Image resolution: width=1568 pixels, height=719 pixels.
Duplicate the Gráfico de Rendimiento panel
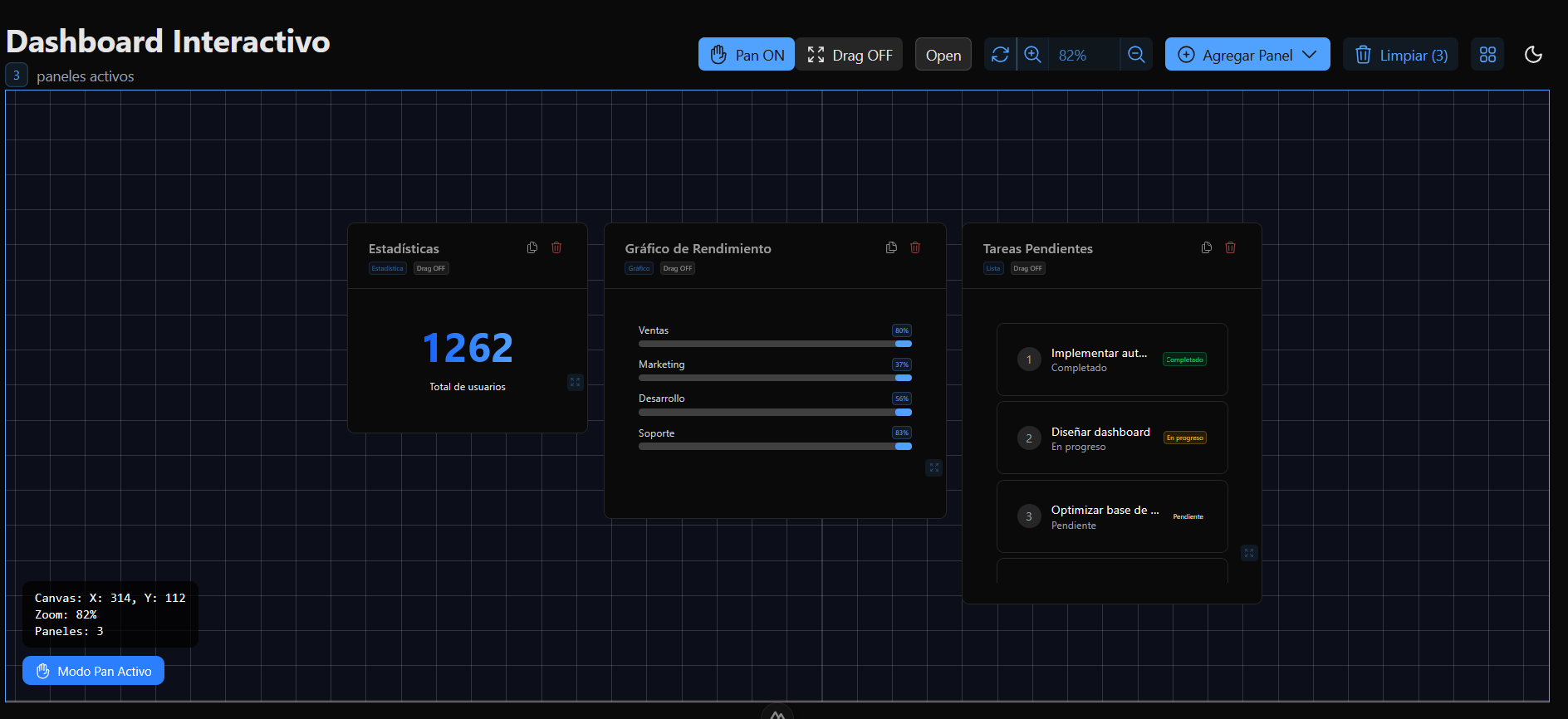(x=891, y=247)
